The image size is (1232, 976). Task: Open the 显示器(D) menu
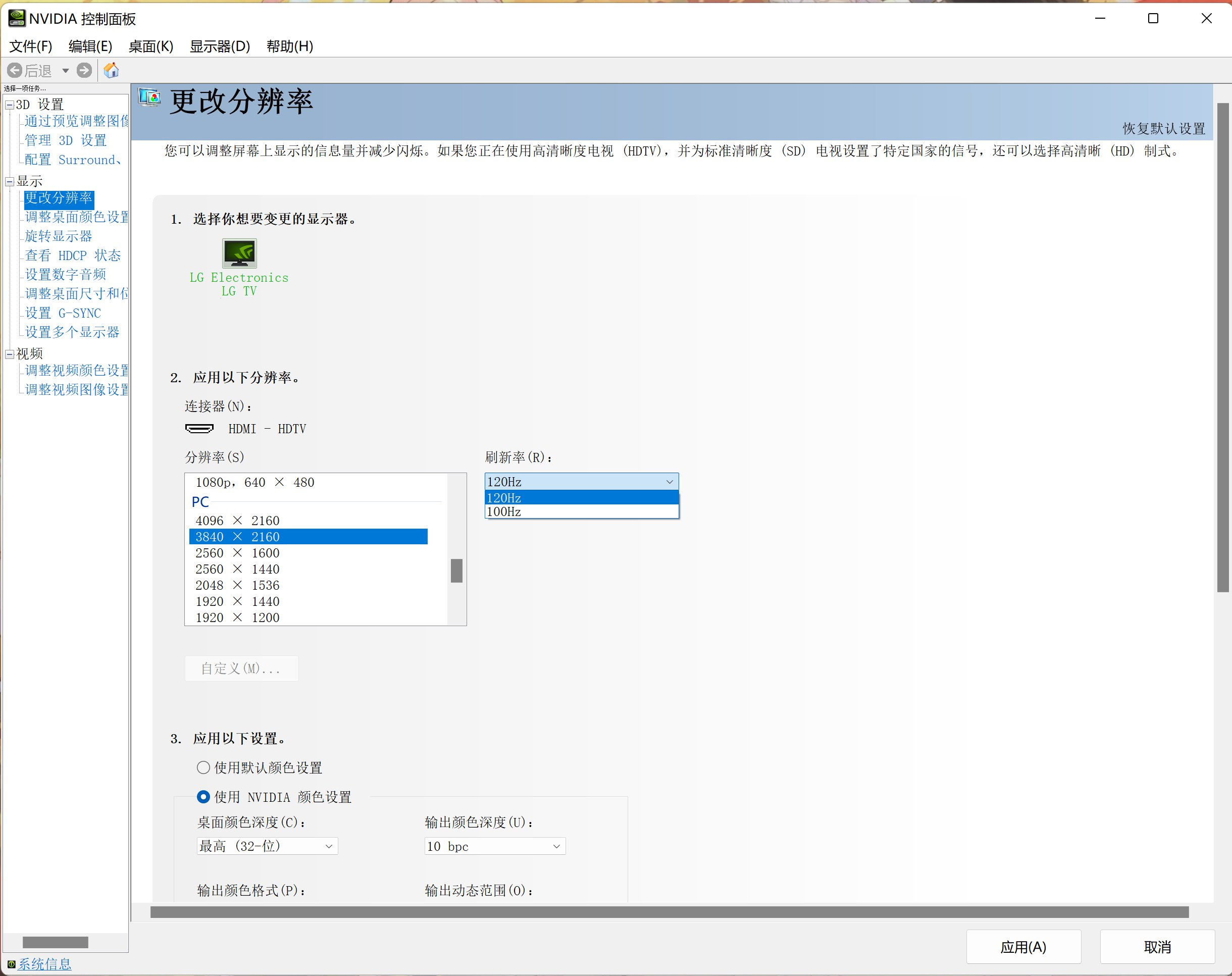pyautogui.click(x=220, y=46)
